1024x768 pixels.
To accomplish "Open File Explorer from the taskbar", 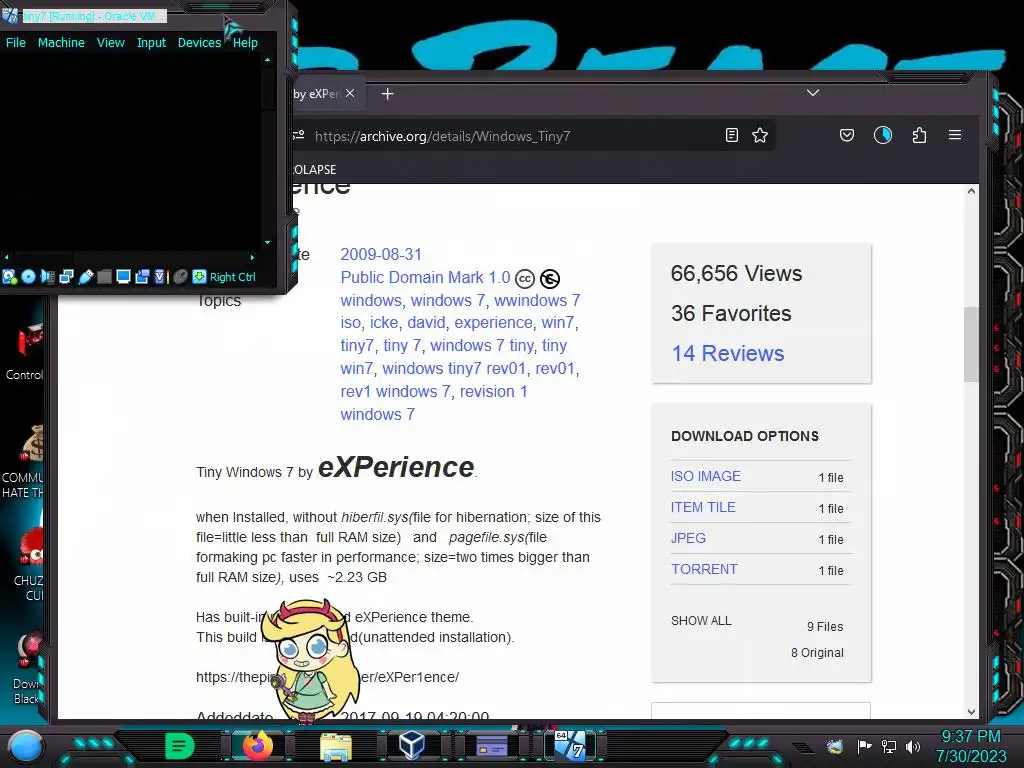I will tap(336, 746).
